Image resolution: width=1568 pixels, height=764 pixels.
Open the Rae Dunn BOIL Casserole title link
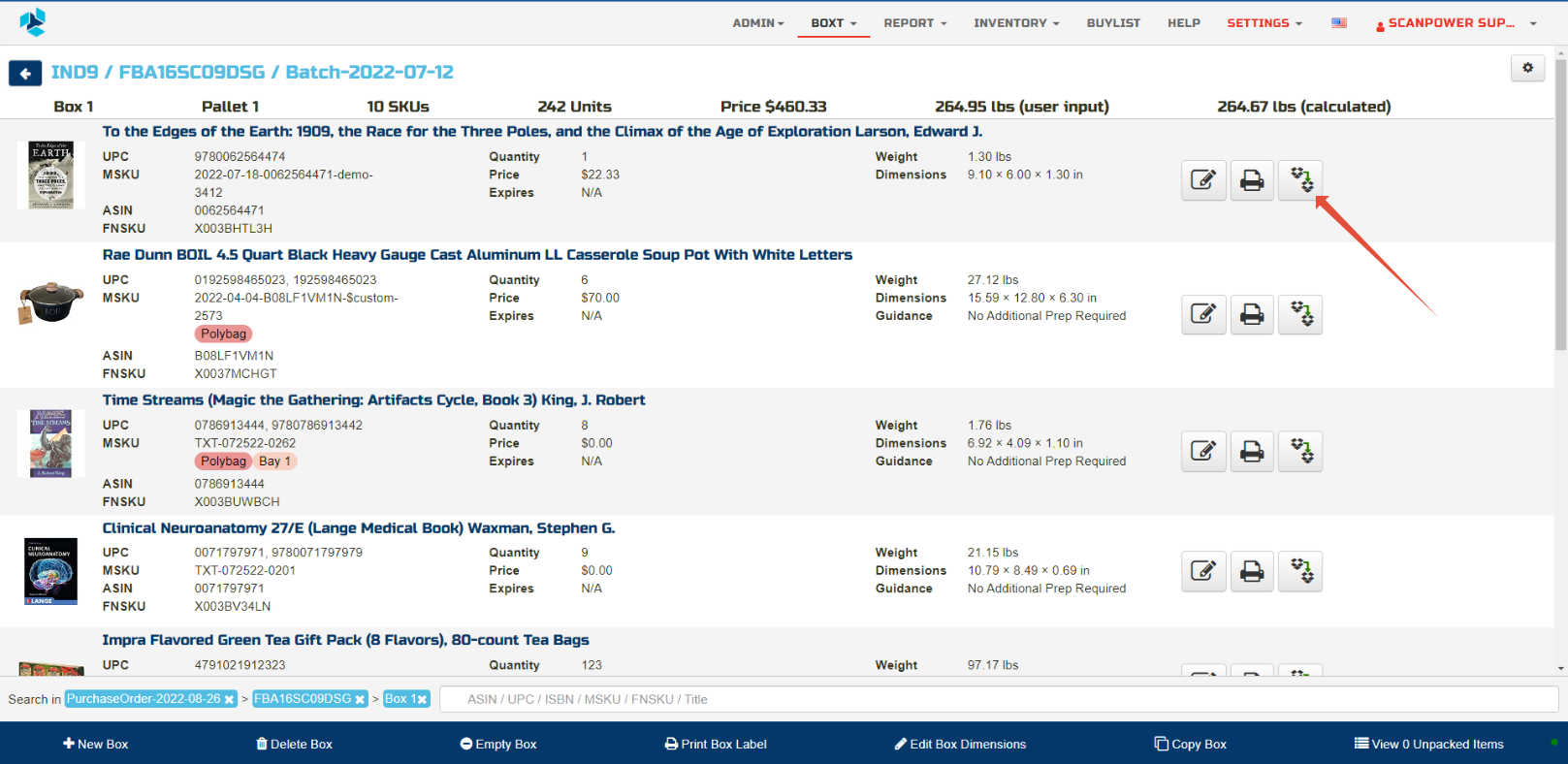click(478, 255)
